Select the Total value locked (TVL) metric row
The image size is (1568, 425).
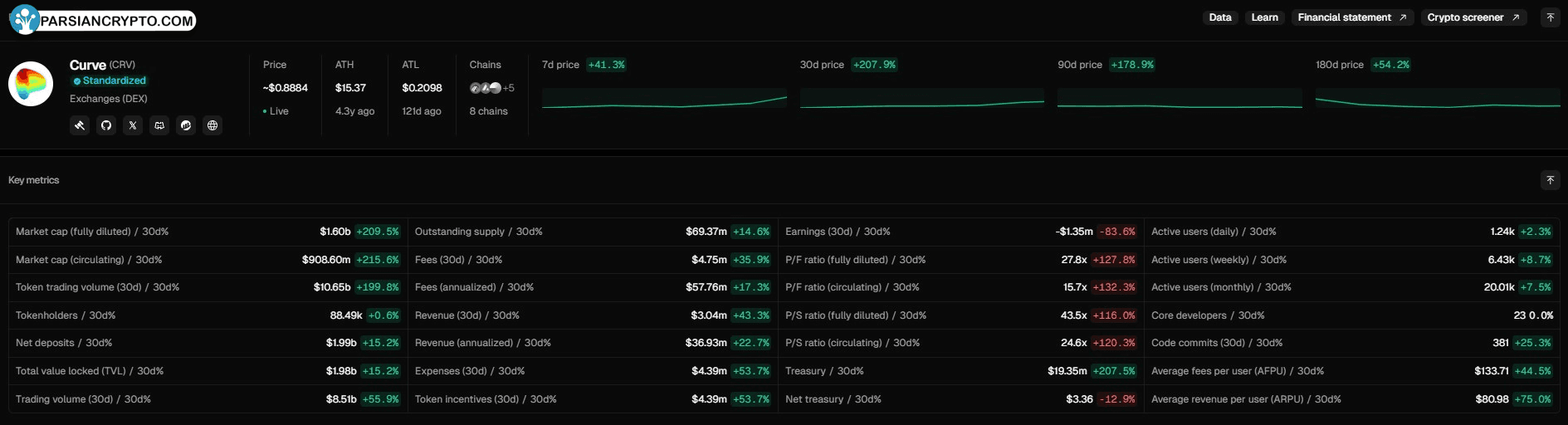click(x=208, y=371)
